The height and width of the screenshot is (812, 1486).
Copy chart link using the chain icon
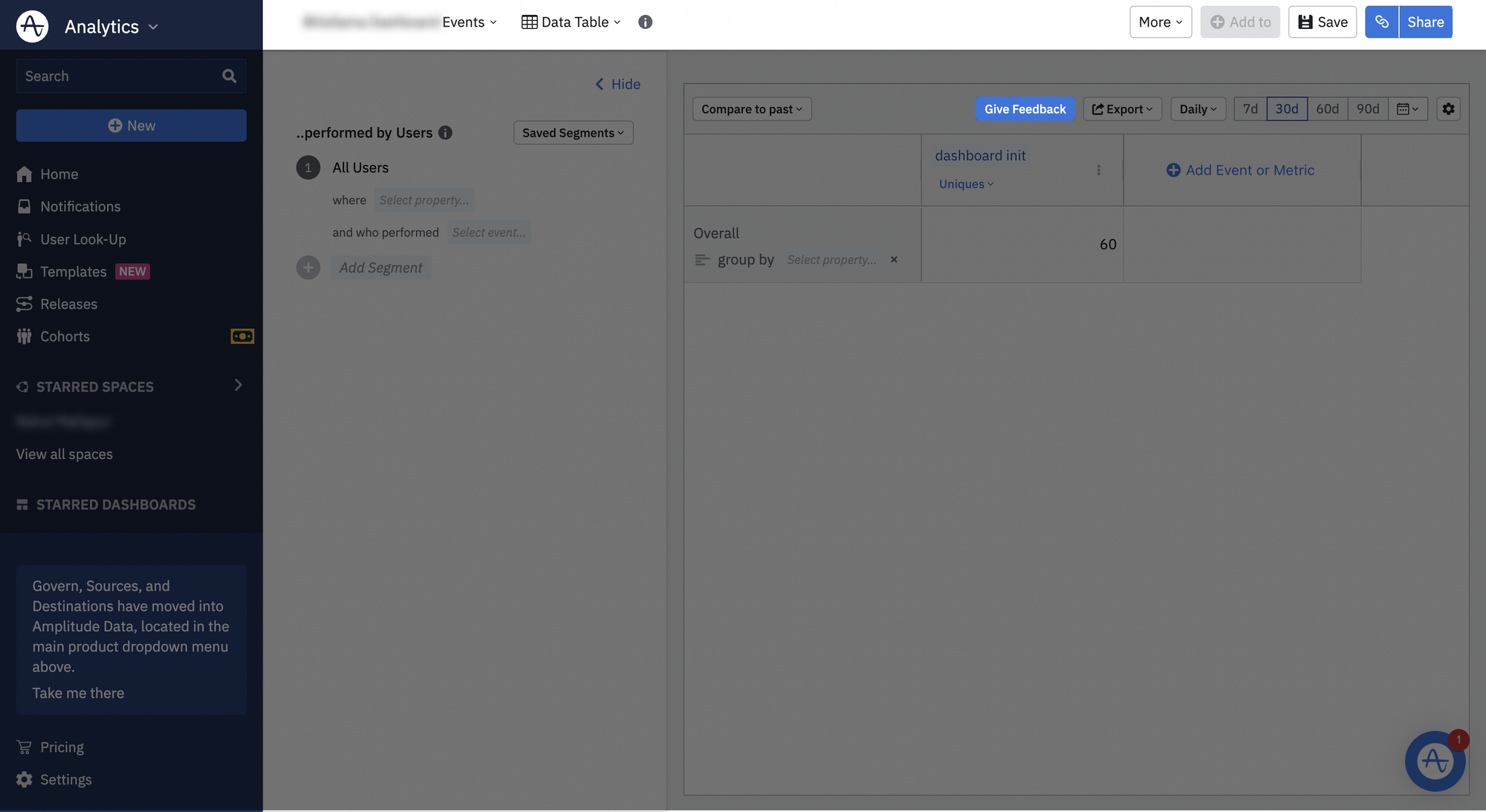tap(1382, 22)
